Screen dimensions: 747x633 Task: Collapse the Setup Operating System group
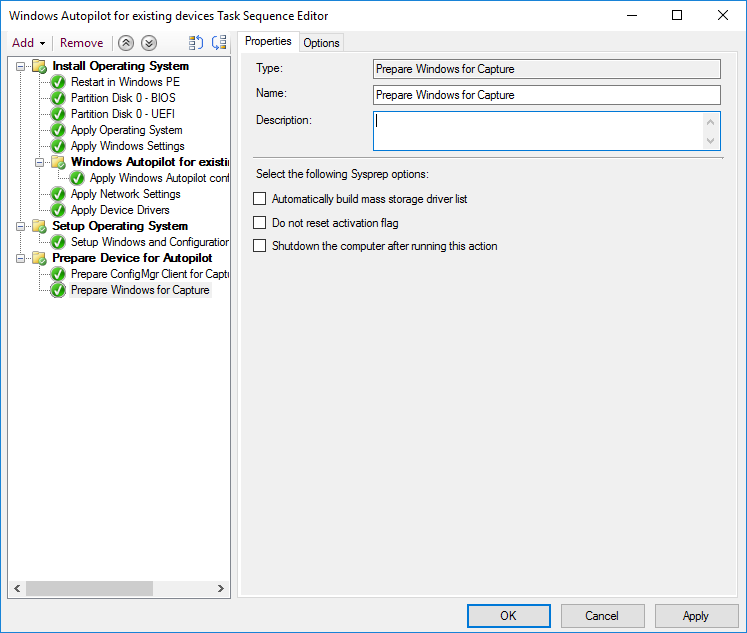click(x=20, y=226)
